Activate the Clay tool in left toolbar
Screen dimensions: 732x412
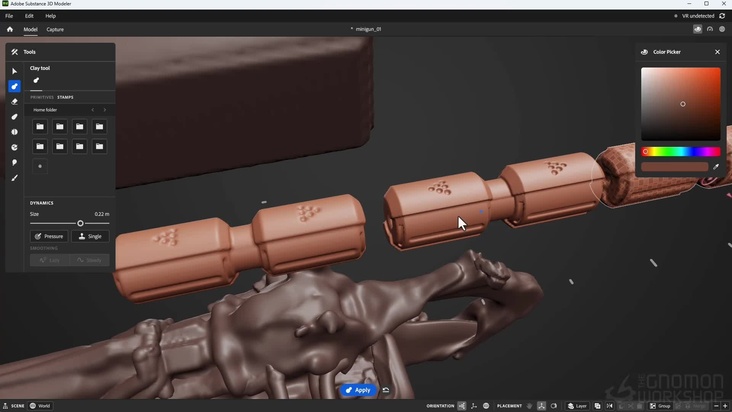click(x=14, y=86)
